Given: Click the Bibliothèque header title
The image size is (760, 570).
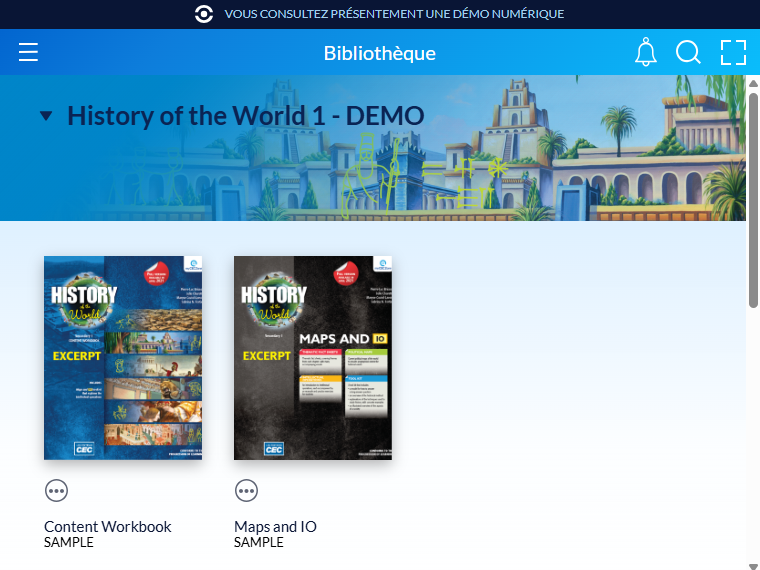Looking at the screenshot, I should click(380, 53).
